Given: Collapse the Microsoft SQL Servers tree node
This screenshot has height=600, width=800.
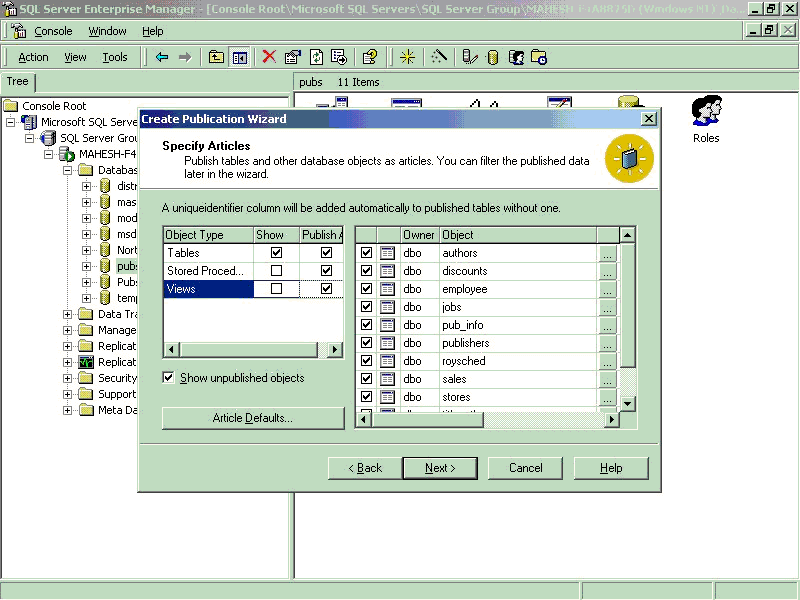Looking at the screenshot, I should 11,122.
